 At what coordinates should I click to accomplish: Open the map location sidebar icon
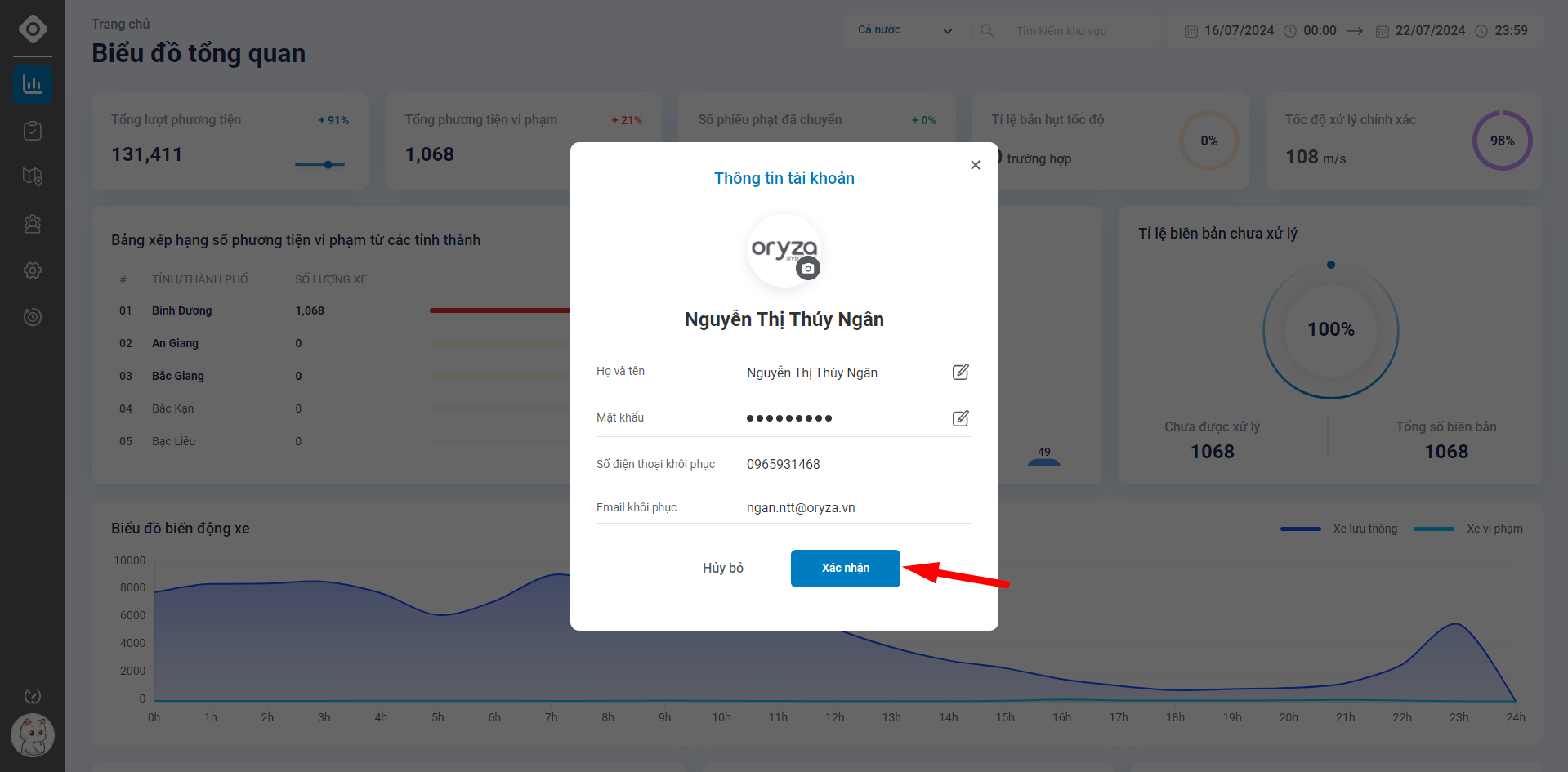(x=33, y=176)
